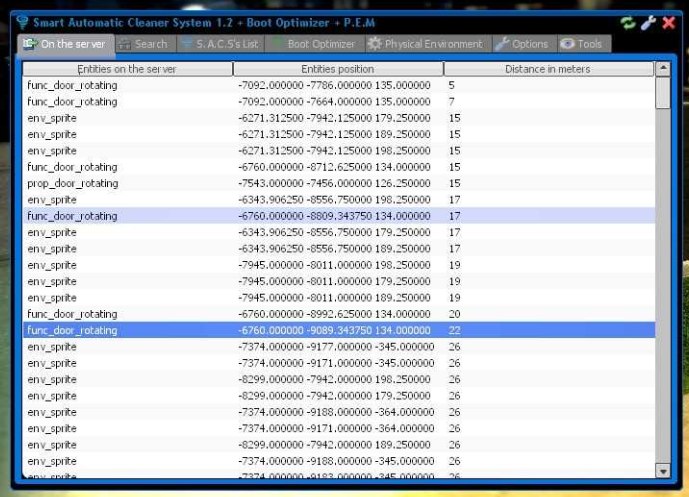This screenshot has height=497, width=689.
Task: Click position cell -7543.000000 -7456.000000 126.250000
Action: [334, 183]
